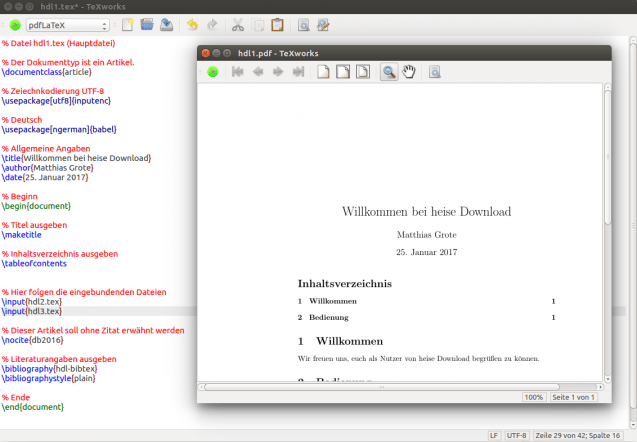Click the '% Inhaltsverzeichnis ausgeben' comment line
This screenshot has height=442, width=637.
click(60, 254)
